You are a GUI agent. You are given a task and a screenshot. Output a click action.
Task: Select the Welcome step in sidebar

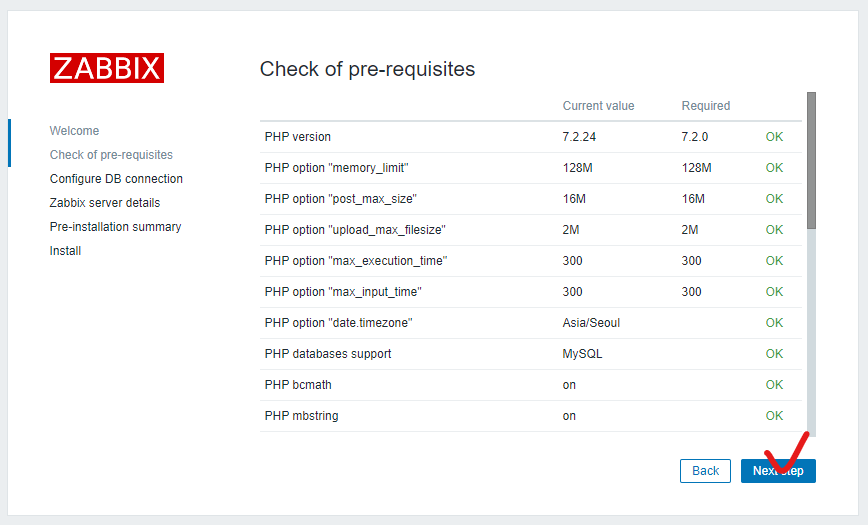click(x=74, y=131)
